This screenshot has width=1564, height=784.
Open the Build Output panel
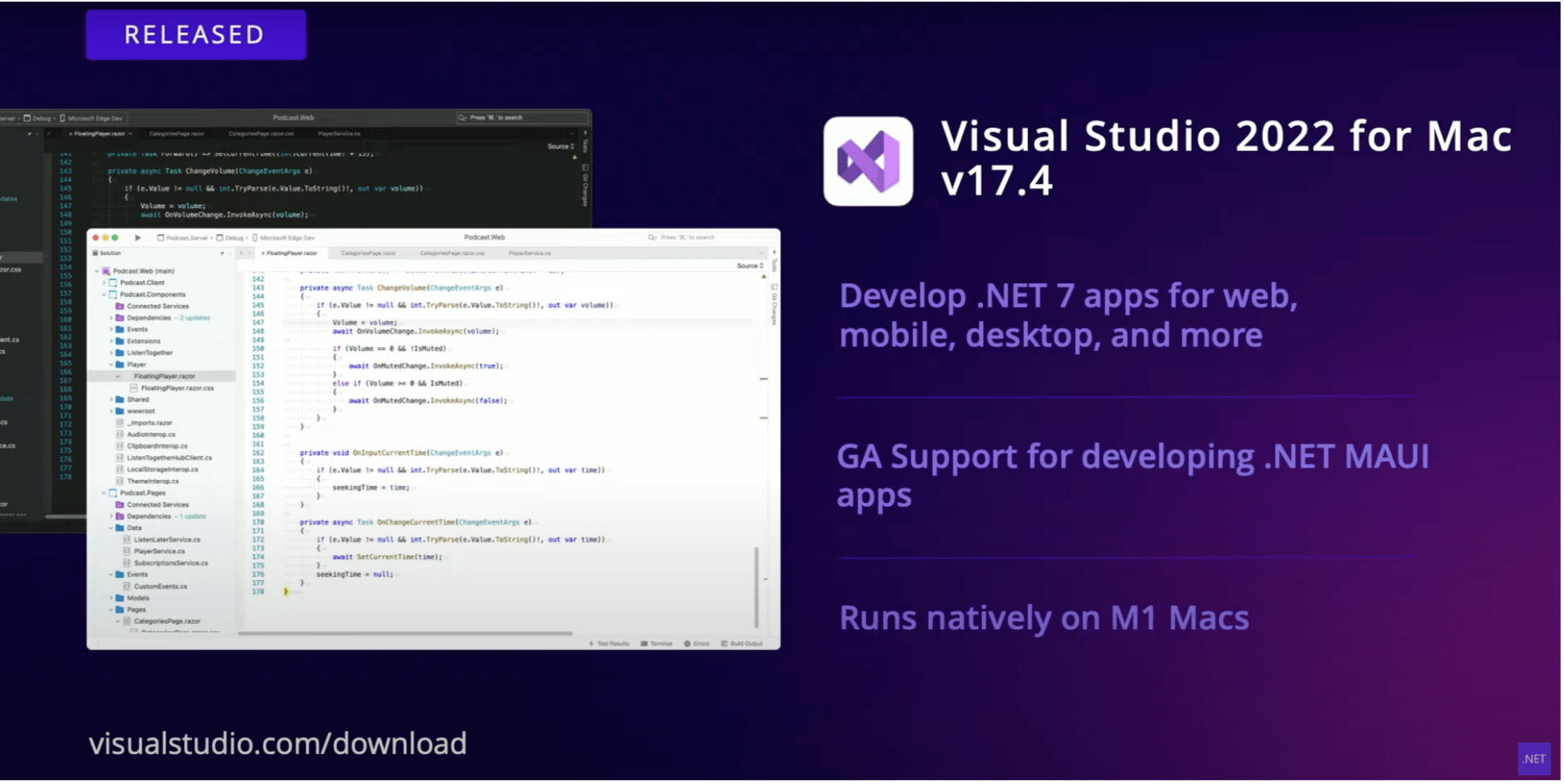tap(742, 644)
